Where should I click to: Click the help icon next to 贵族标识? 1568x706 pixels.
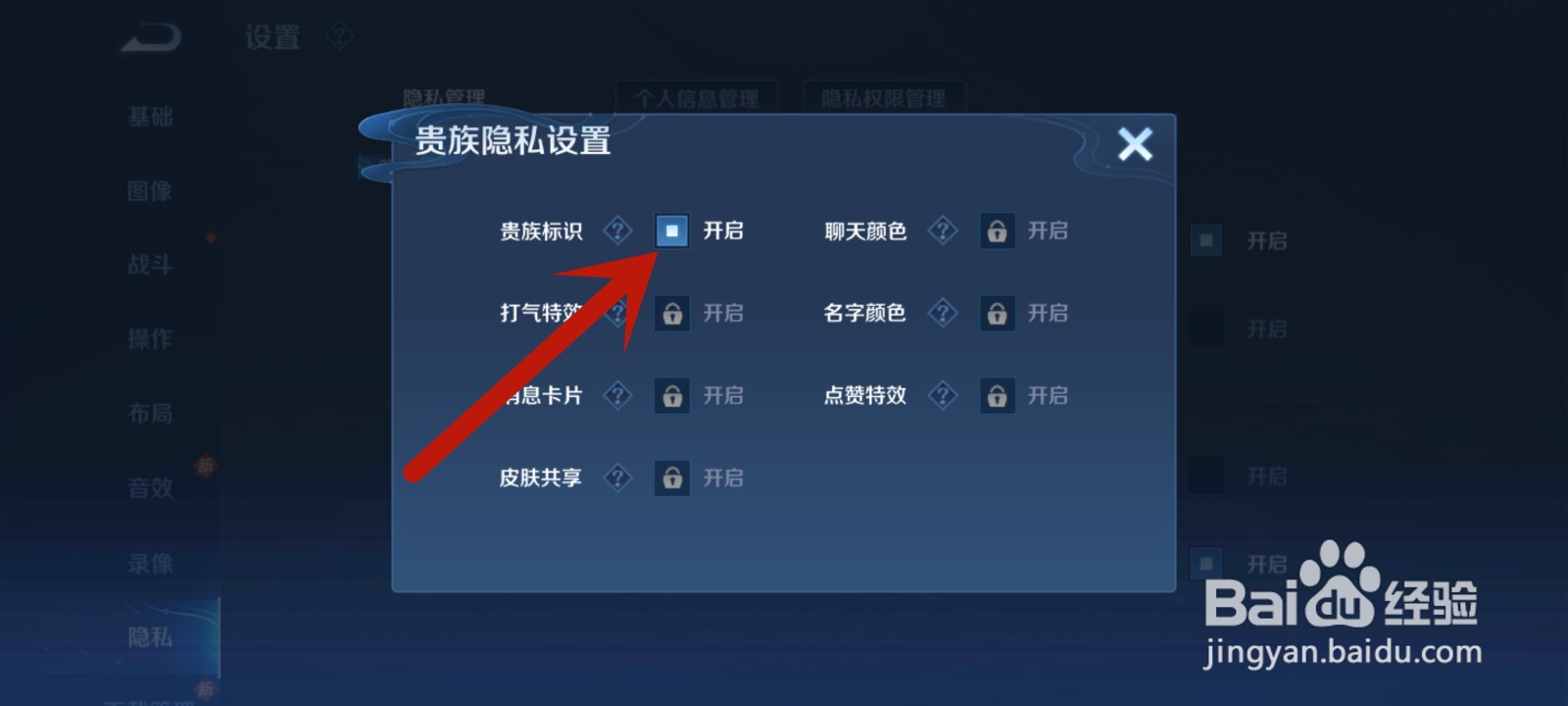click(617, 230)
